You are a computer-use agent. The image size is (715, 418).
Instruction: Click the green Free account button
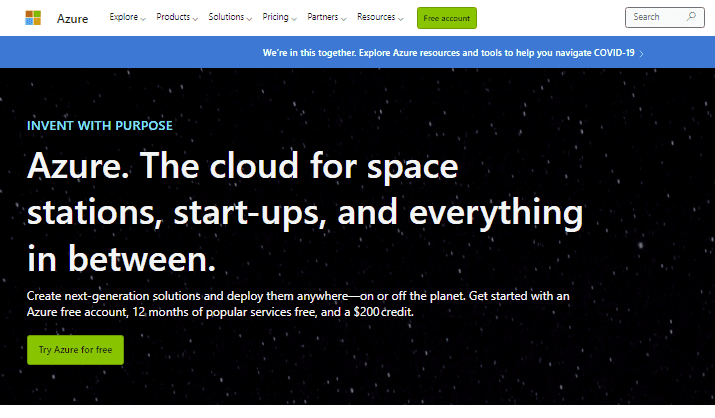[446, 18]
